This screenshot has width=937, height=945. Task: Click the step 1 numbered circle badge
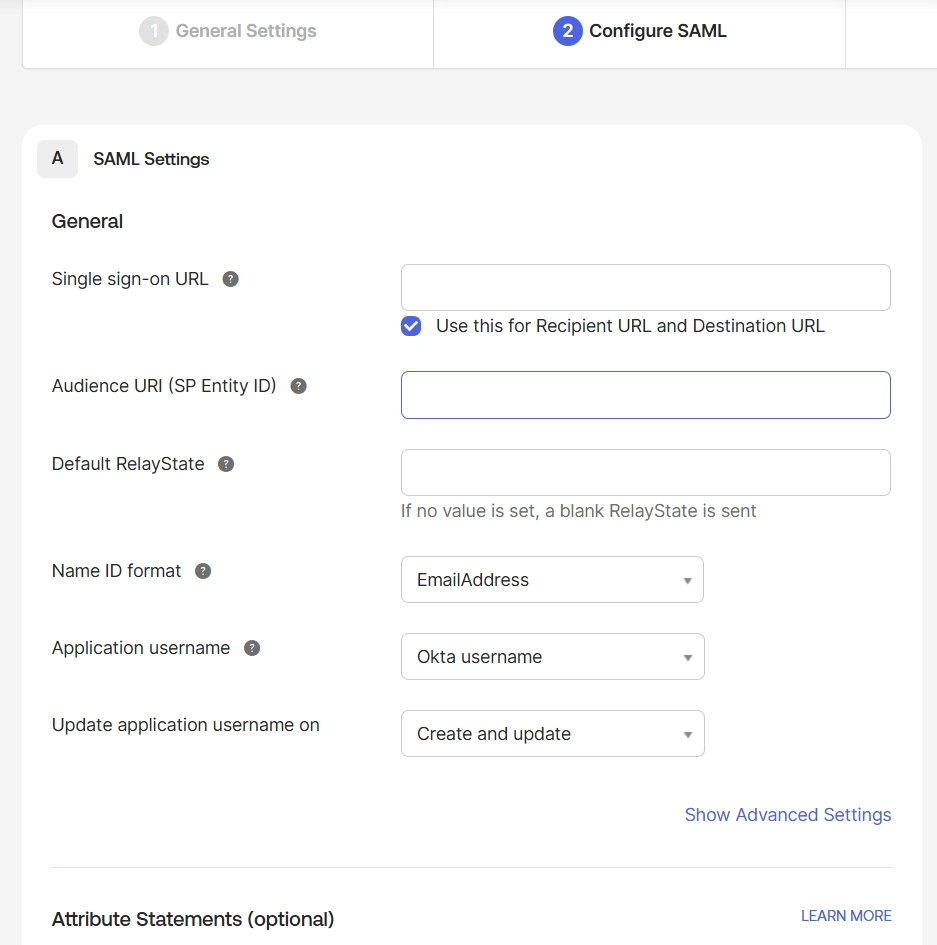(154, 31)
